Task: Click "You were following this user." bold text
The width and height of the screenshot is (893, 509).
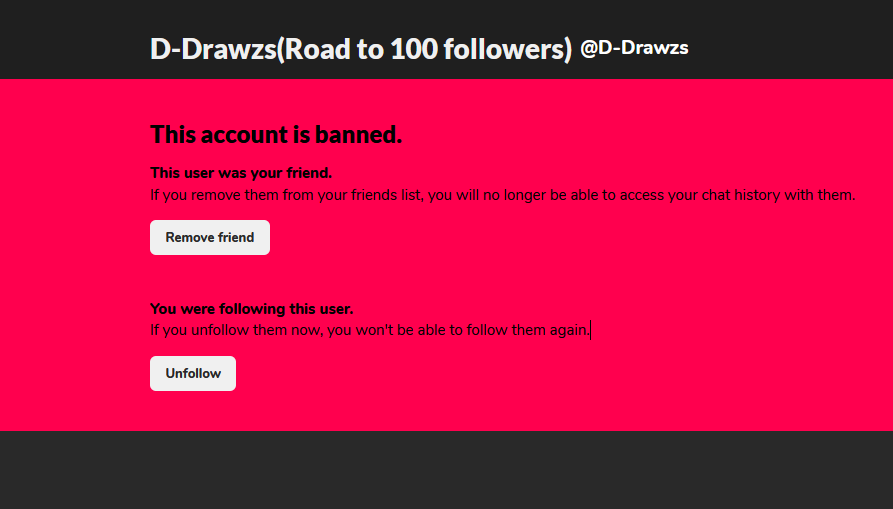Action: [251, 308]
